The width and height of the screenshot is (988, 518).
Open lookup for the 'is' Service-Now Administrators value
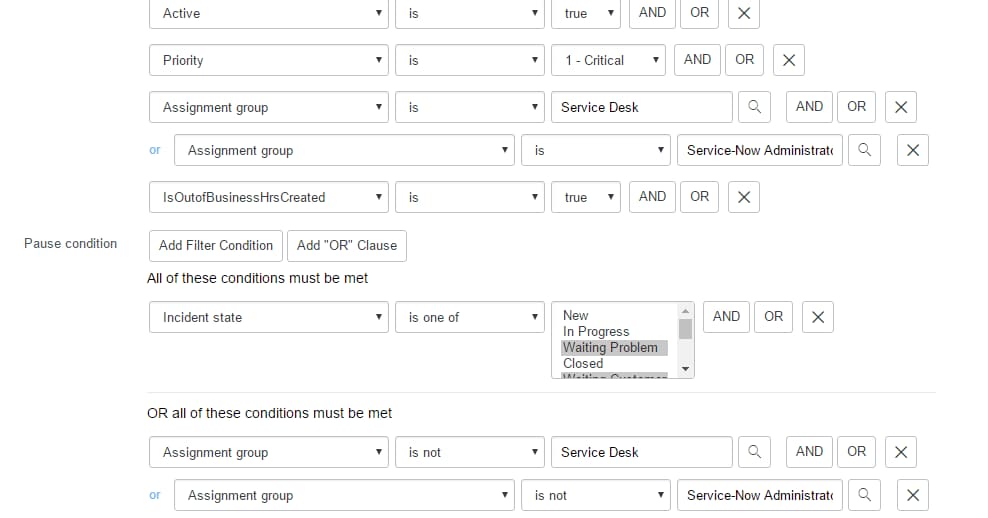[x=864, y=150]
